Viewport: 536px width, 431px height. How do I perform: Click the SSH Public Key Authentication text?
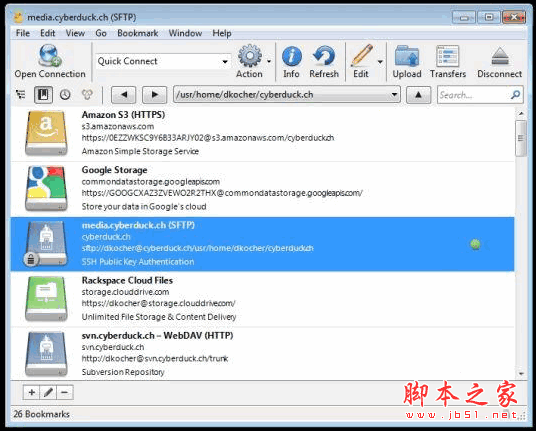138,262
